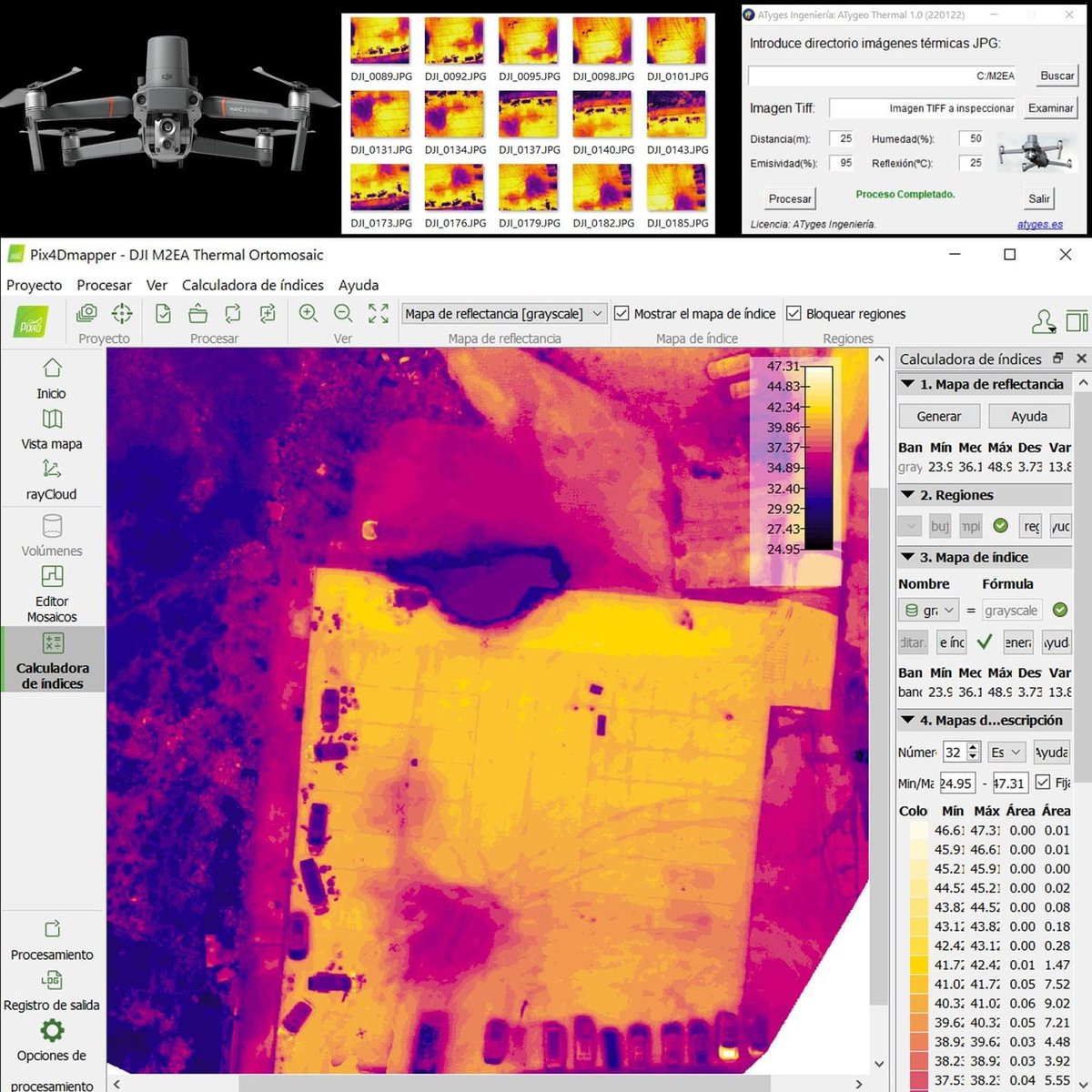The width and height of the screenshot is (1092, 1092).
Task: Click color swatch for 41.72–42.42 class
Action: [918, 965]
